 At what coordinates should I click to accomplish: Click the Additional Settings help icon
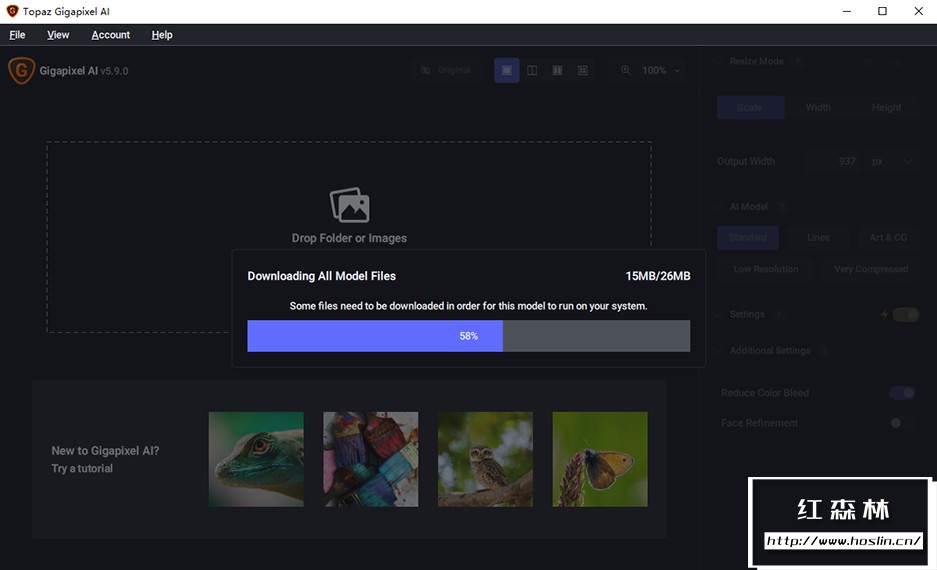pyautogui.click(x=825, y=351)
